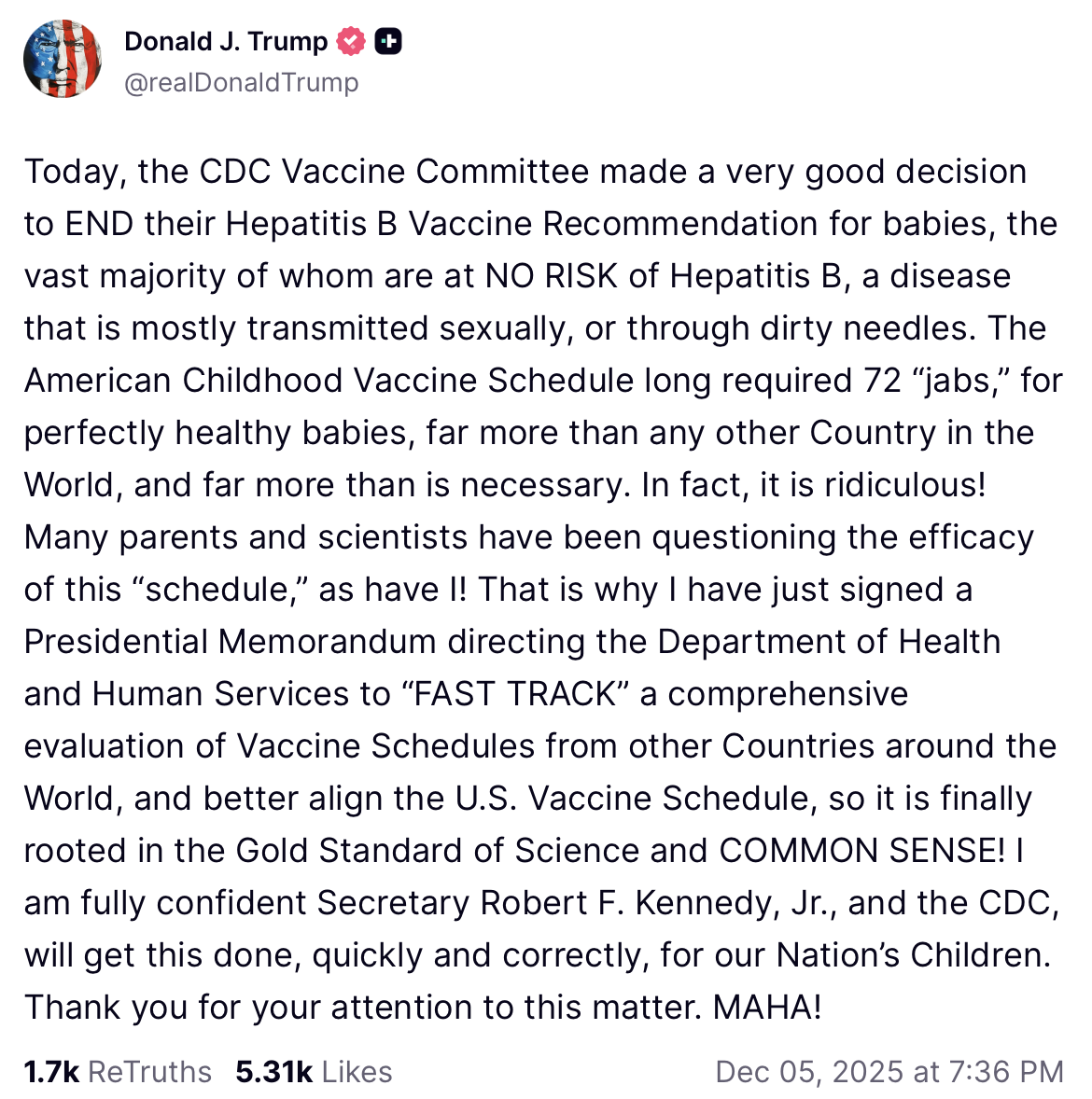Click the 1.7k ReTruths number
The image size is (1092, 1099).
point(51,1072)
